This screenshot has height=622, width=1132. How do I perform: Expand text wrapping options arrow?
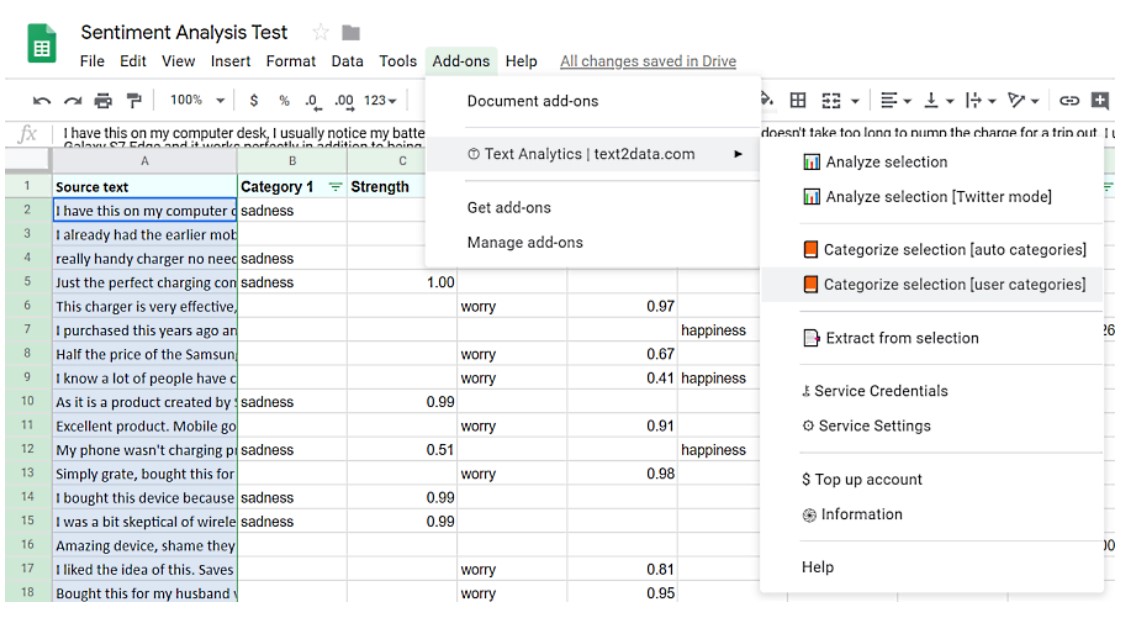tap(992, 101)
